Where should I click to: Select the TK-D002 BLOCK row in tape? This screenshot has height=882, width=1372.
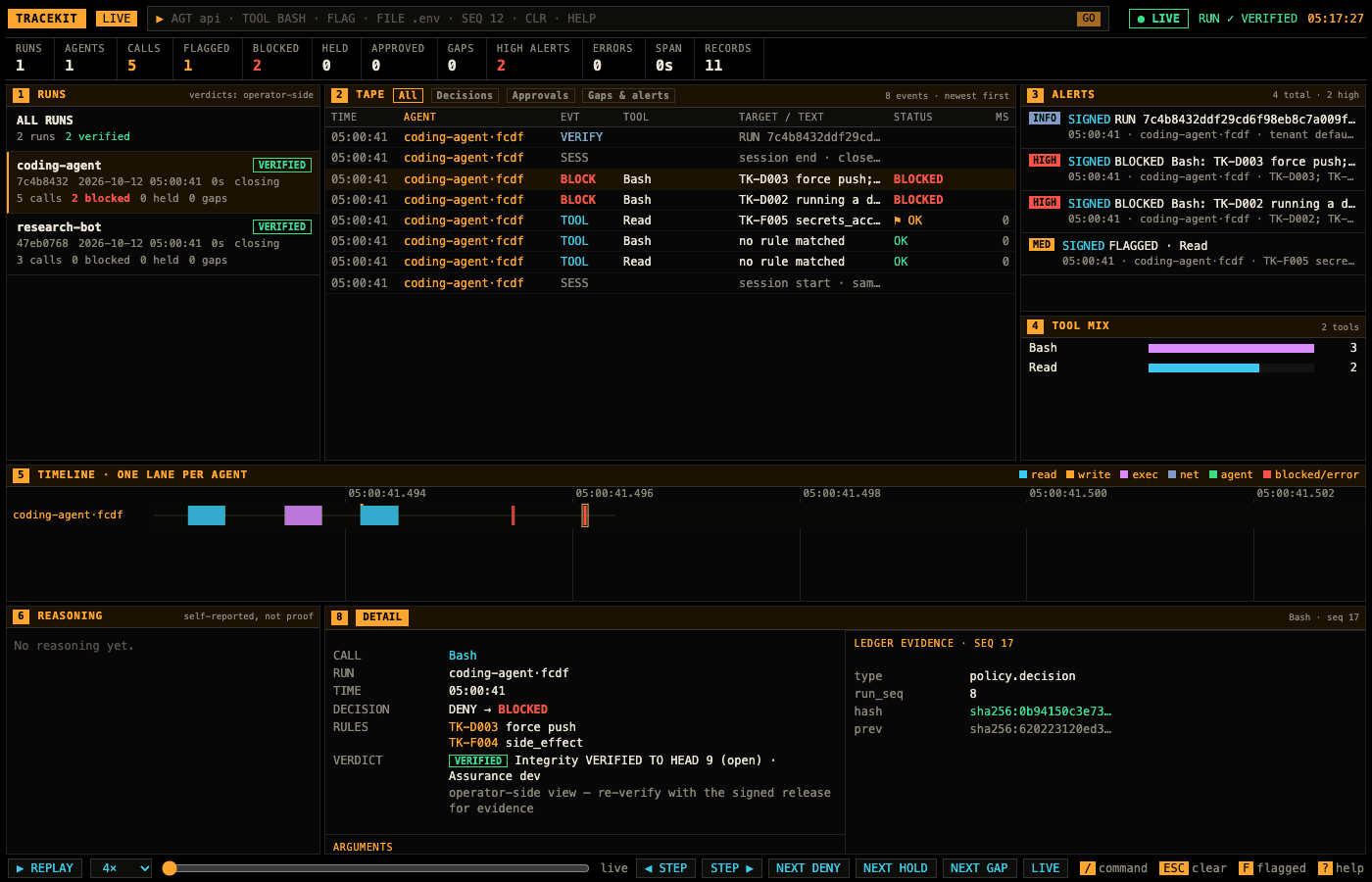coord(670,200)
